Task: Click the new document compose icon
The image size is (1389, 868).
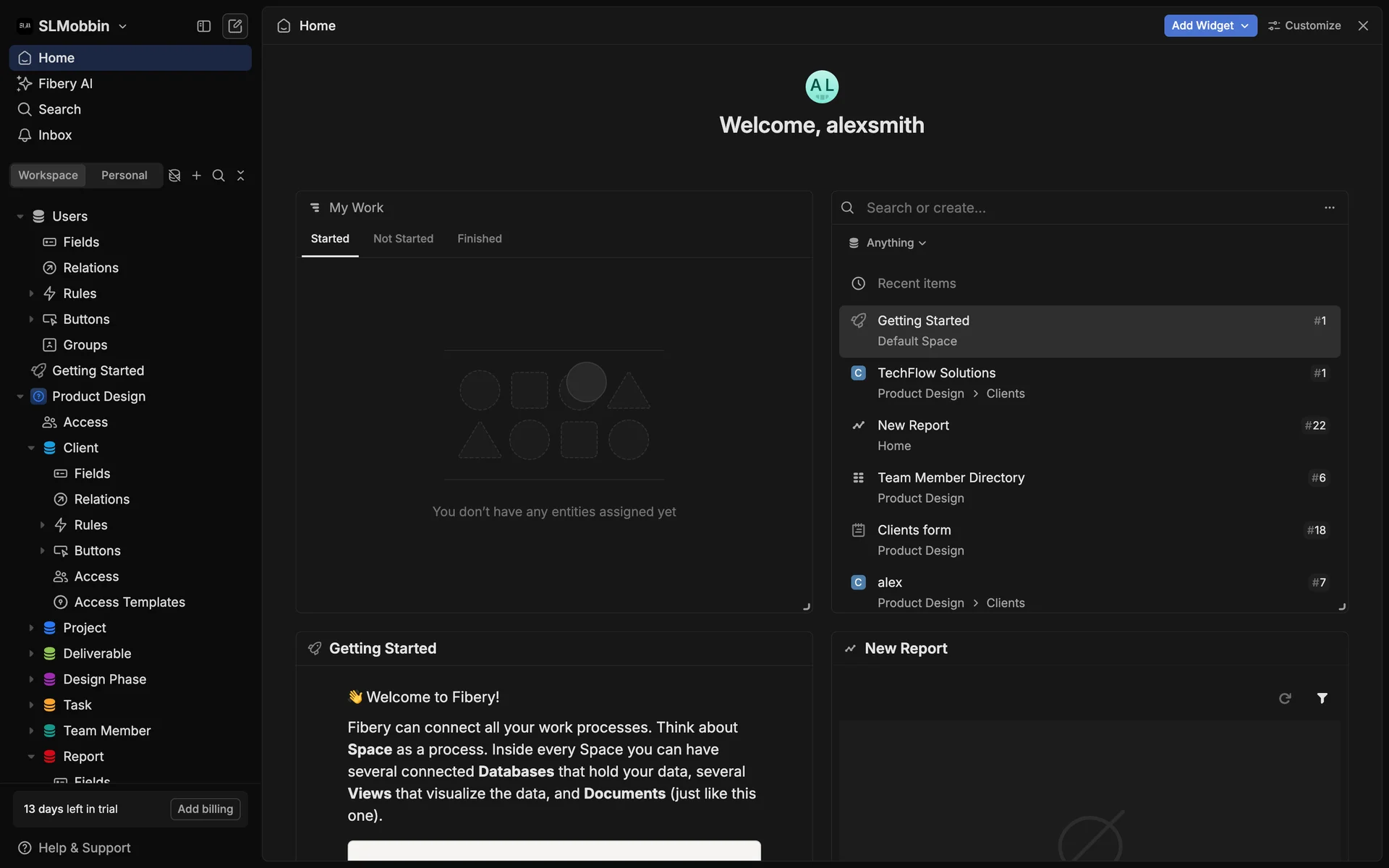Action: pos(235,26)
